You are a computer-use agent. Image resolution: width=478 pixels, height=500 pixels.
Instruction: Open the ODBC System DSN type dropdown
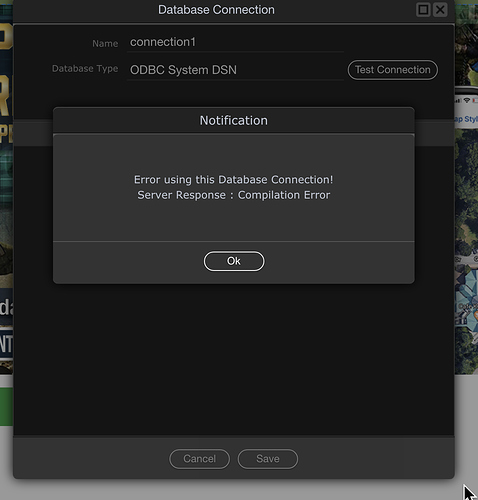(x=235, y=70)
